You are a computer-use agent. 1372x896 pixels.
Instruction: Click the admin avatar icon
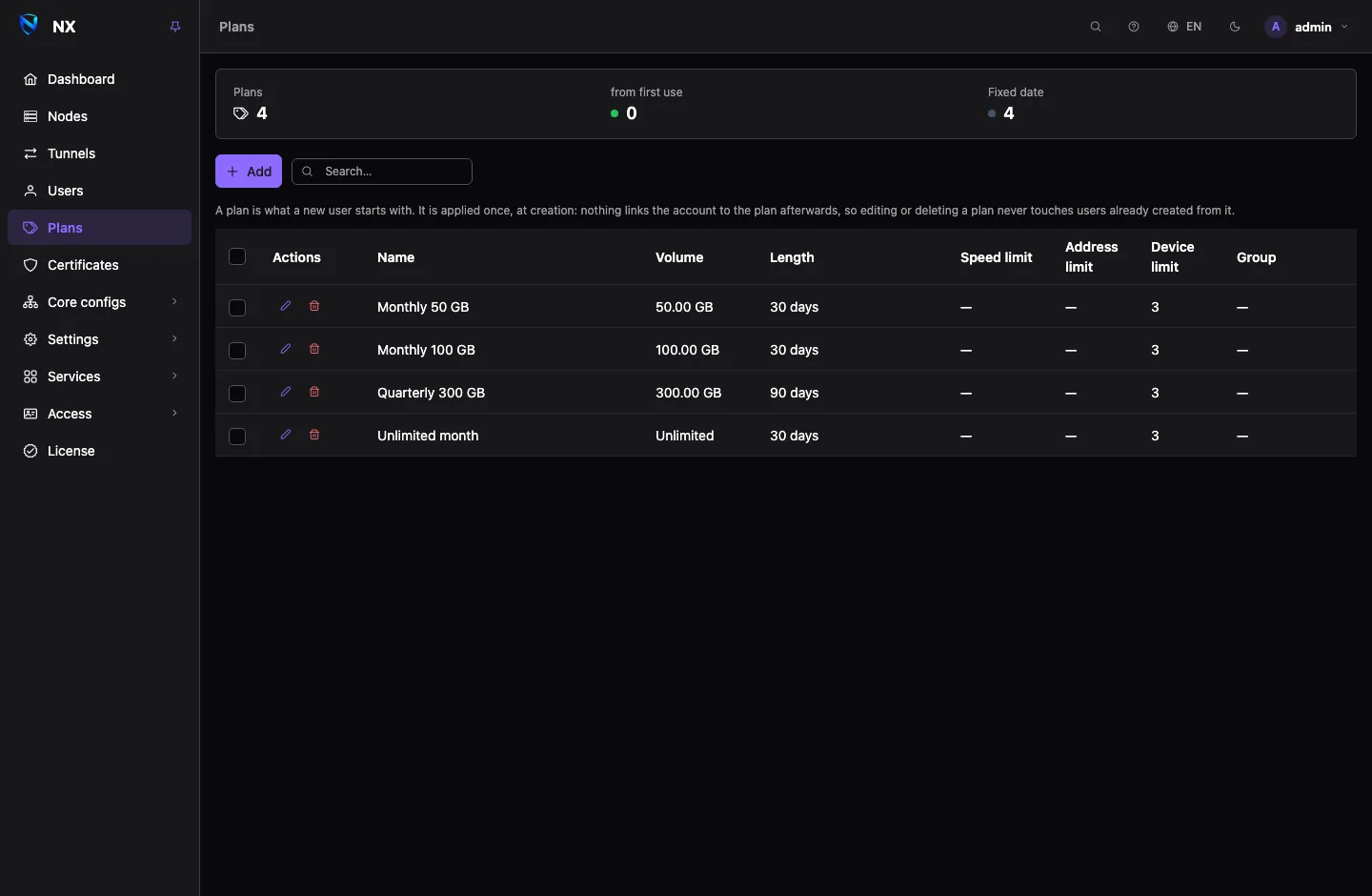tap(1276, 27)
